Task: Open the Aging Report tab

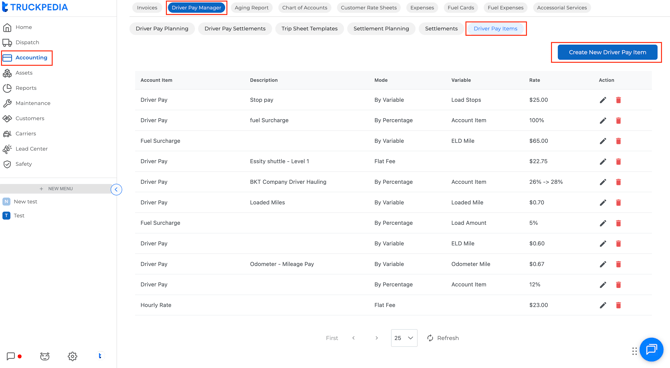Action: 252,8
